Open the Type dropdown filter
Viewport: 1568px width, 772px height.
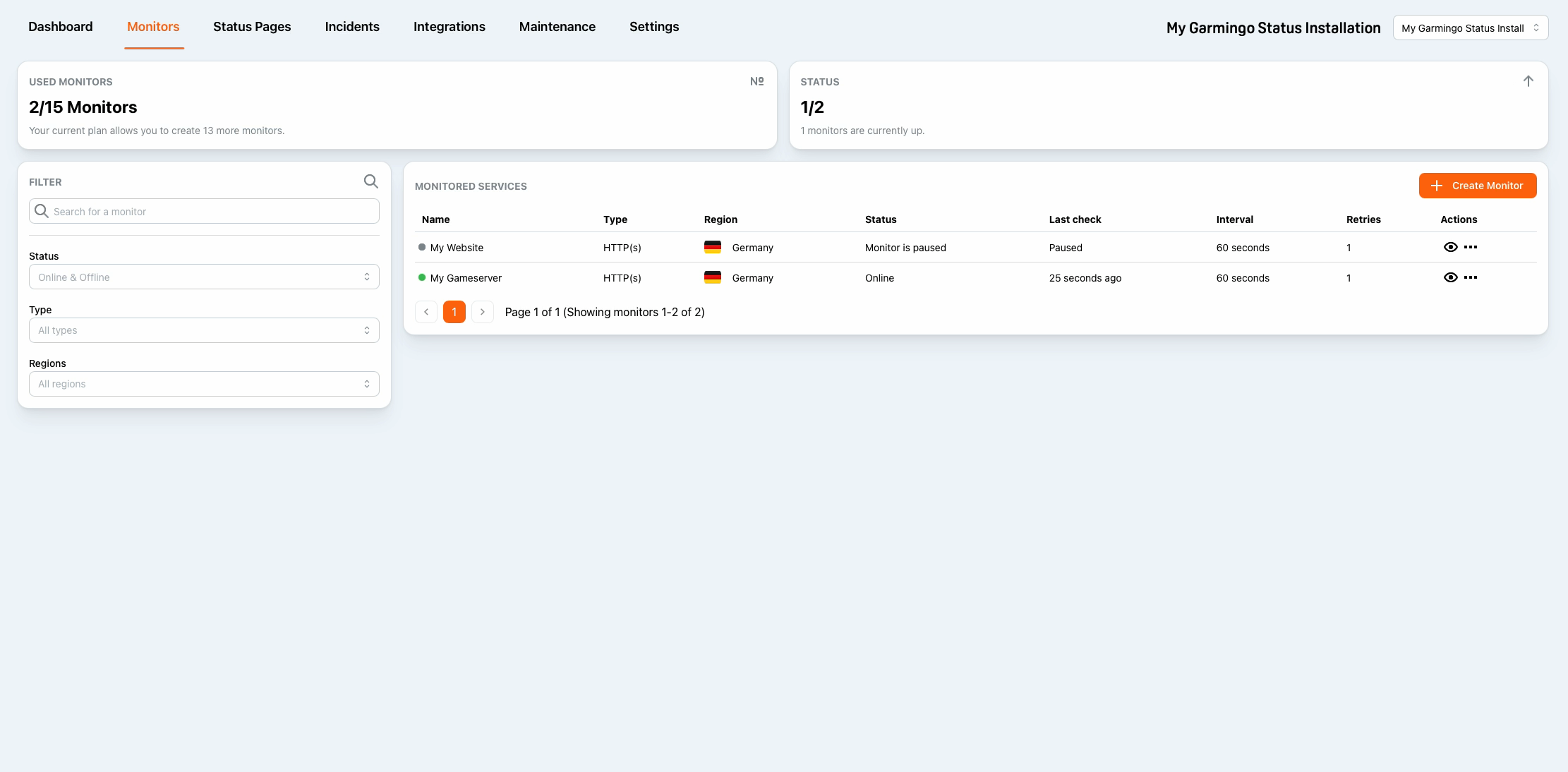tap(204, 330)
